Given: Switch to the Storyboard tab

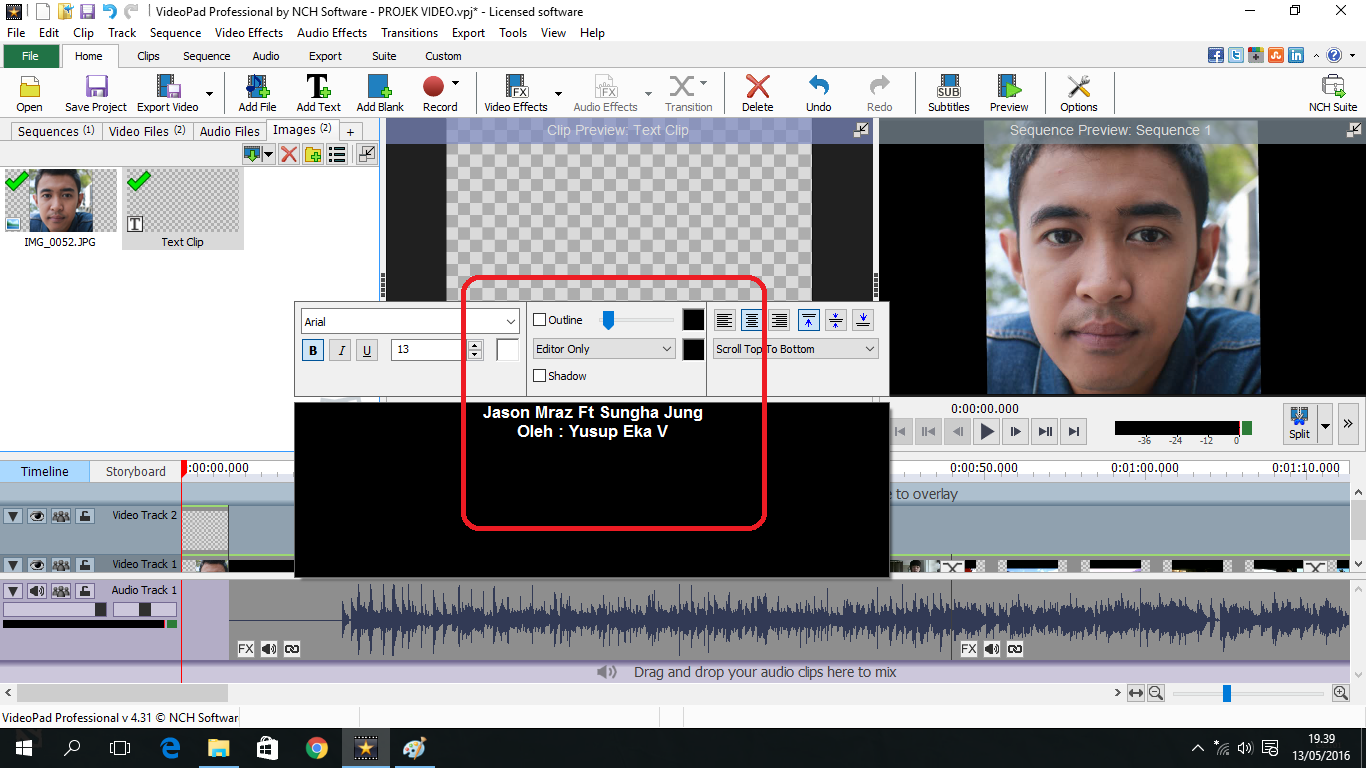Looking at the screenshot, I should click(136, 471).
